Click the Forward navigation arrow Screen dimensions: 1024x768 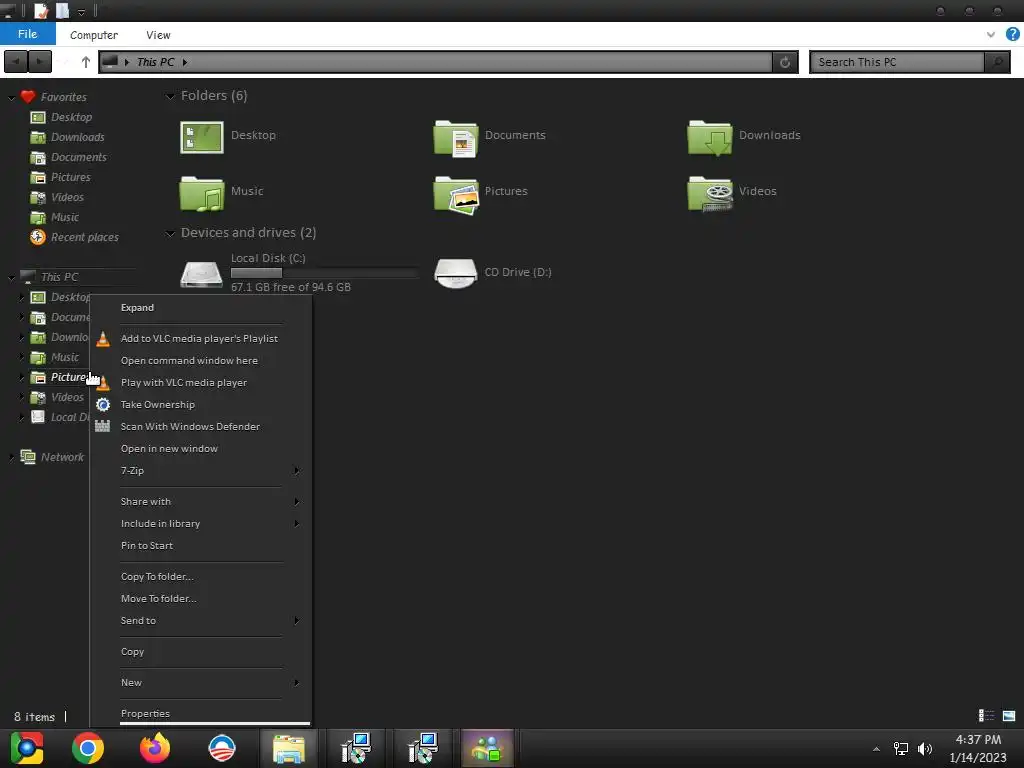click(40, 62)
